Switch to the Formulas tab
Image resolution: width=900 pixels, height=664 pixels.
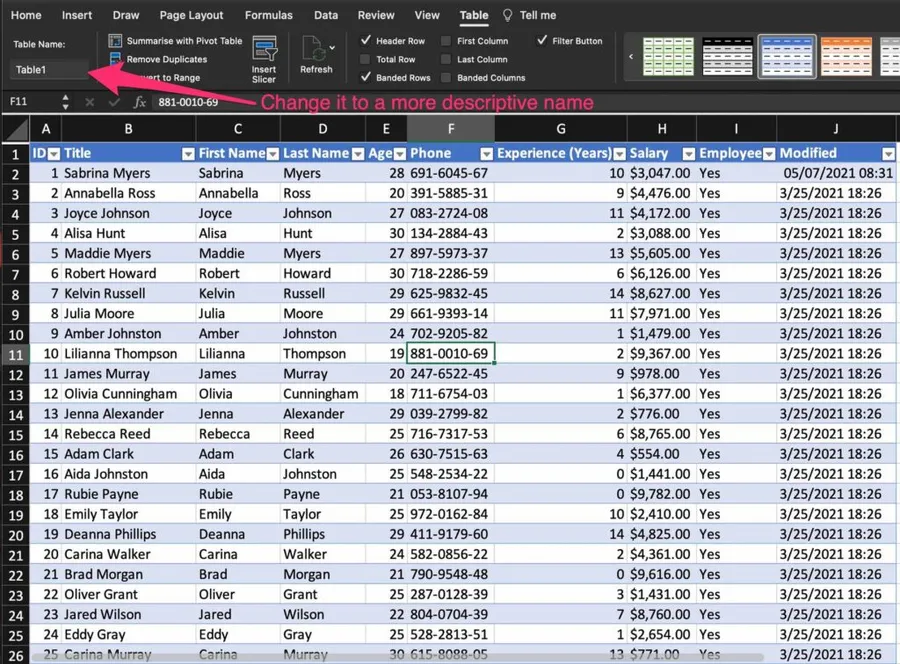point(269,16)
